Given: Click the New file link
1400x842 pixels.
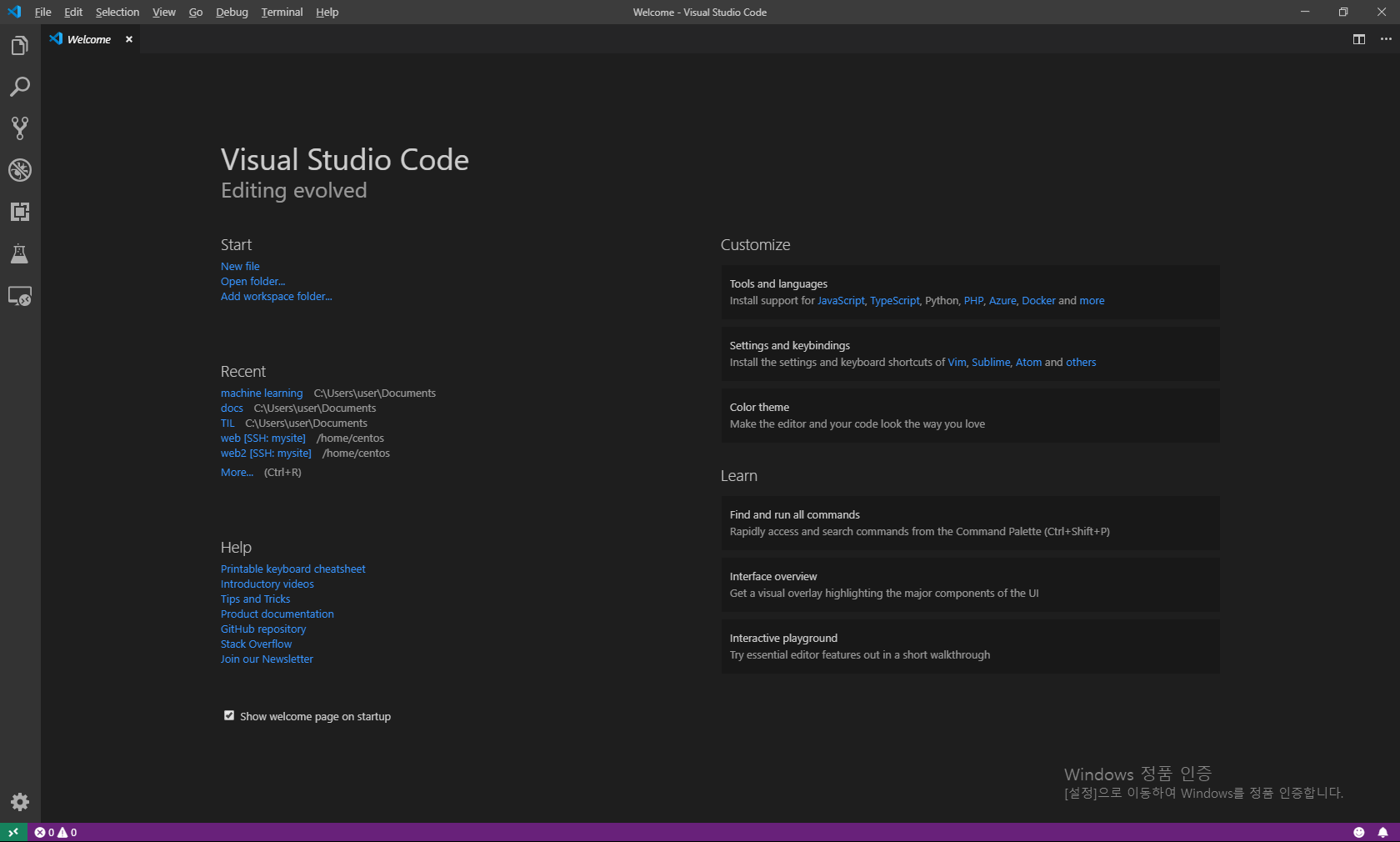Looking at the screenshot, I should tap(240, 266).
